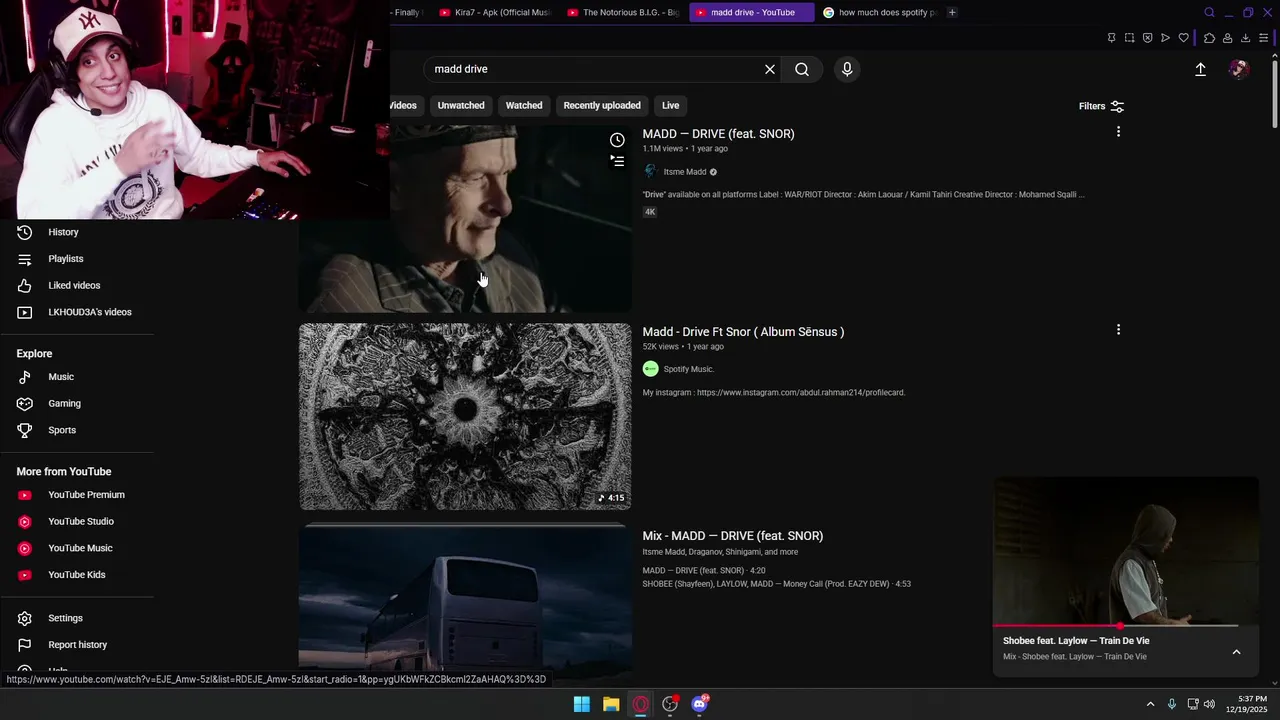Image resolution: width=1280 pixels, height=720 pixels.
Task: Click the browser pin icon
Action: coord(1111,38)
